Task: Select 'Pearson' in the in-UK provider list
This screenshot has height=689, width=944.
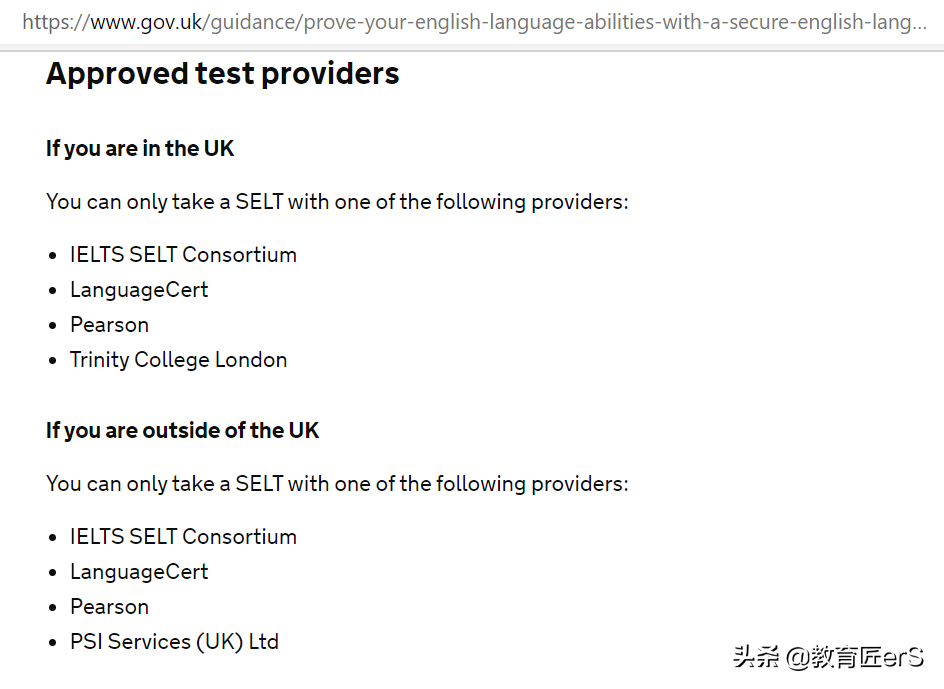Action: (x=109, y=325)
